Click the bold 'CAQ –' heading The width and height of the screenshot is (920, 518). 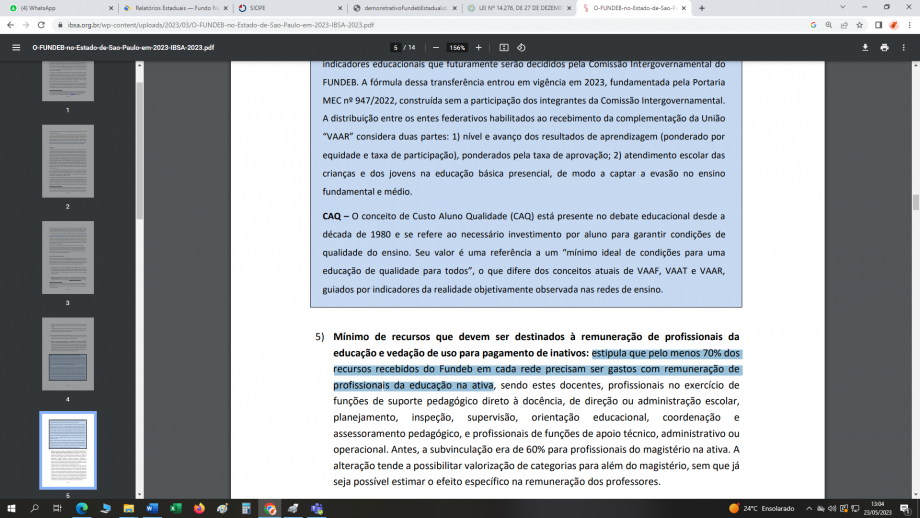[x=336, y=216]
